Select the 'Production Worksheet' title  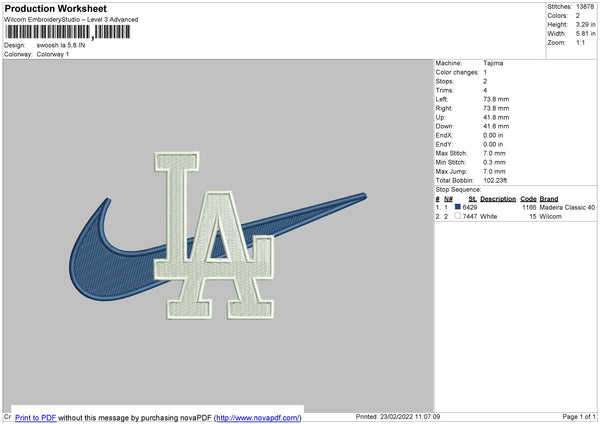[55, 8]
